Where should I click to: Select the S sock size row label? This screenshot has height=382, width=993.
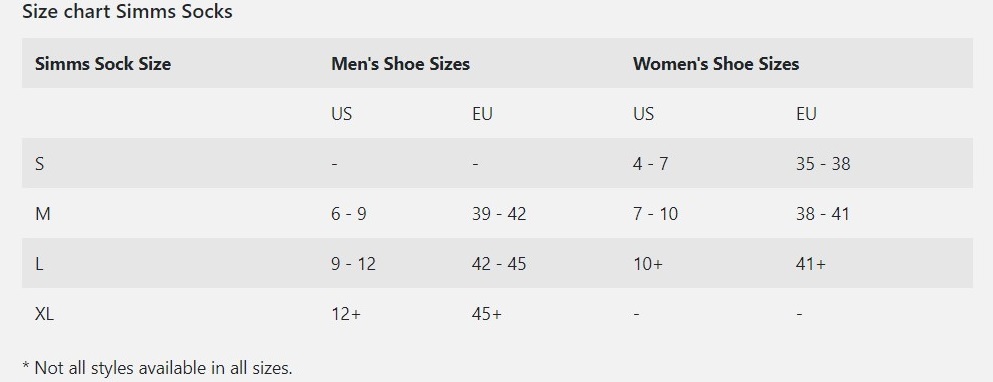pos(40,164)
